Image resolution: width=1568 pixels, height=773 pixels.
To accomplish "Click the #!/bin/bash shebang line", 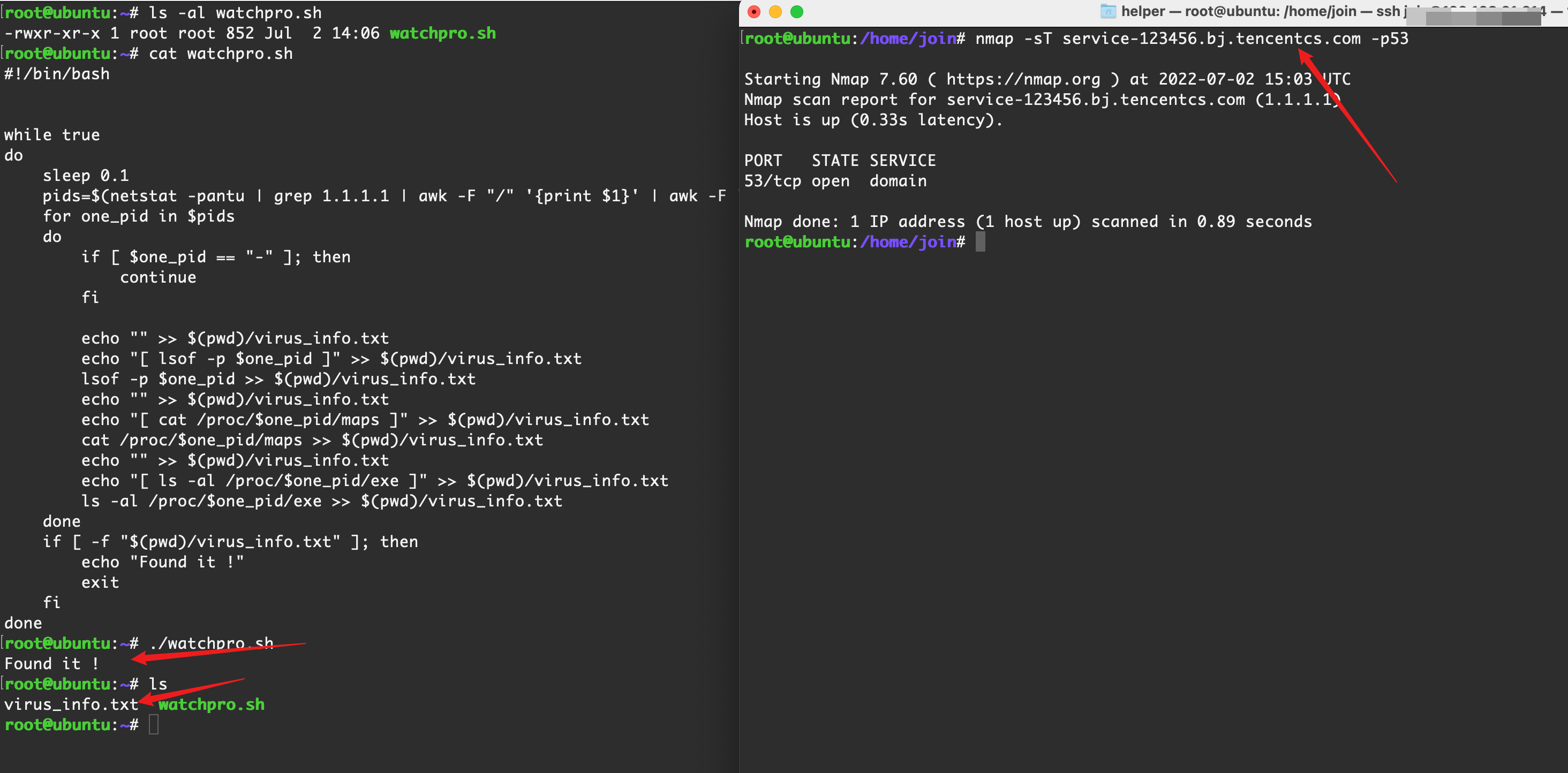I will pos(57,74).
